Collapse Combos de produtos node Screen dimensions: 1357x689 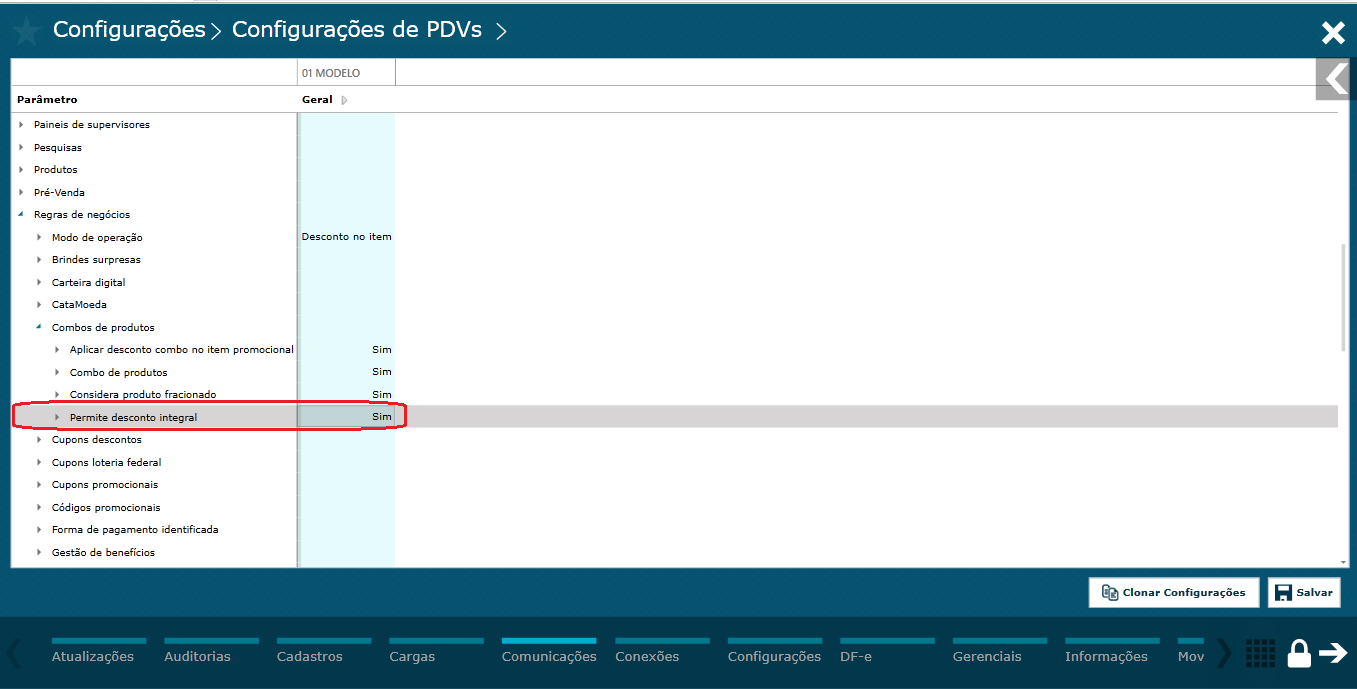39,327
